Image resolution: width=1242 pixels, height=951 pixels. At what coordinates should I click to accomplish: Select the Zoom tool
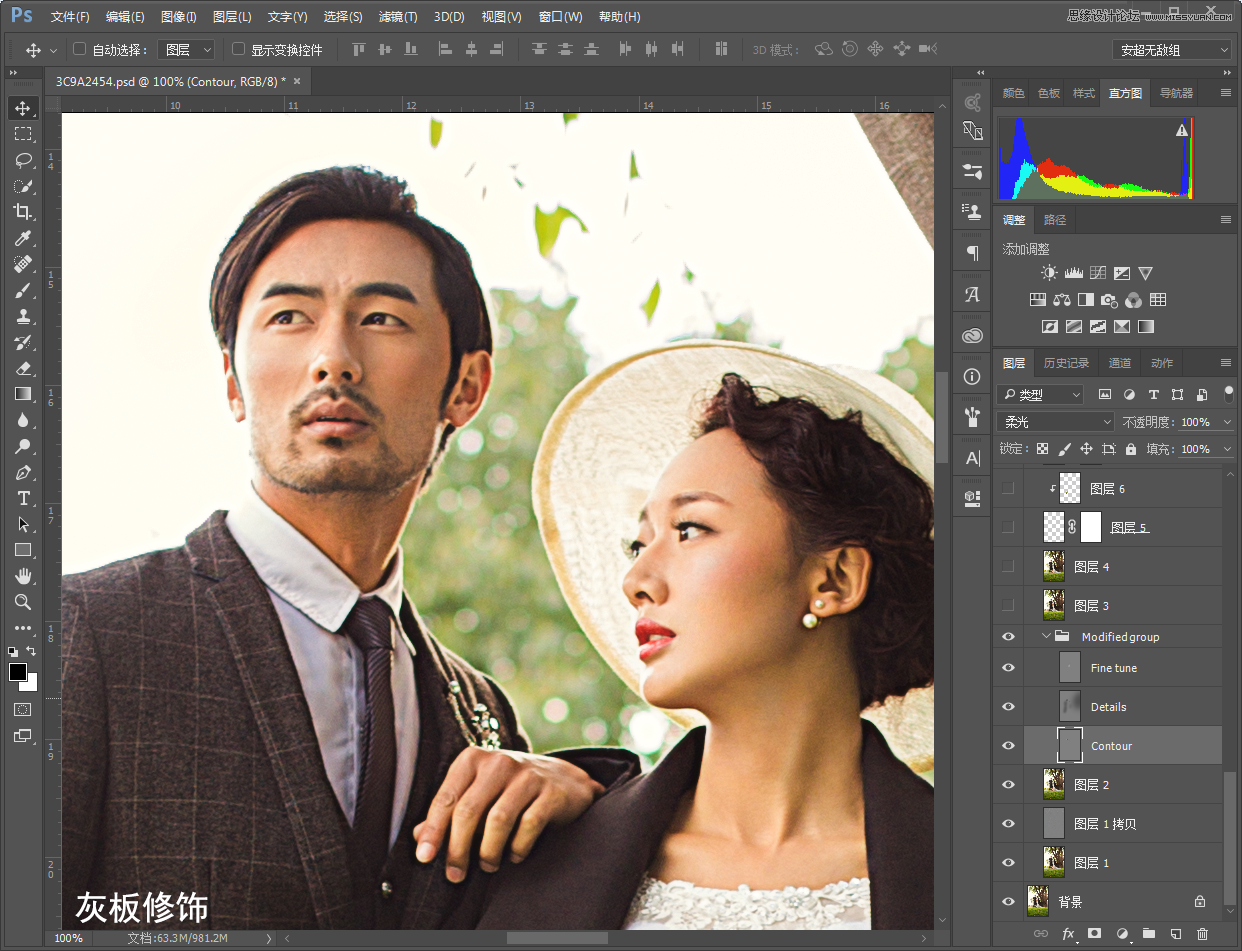point(23,602)
